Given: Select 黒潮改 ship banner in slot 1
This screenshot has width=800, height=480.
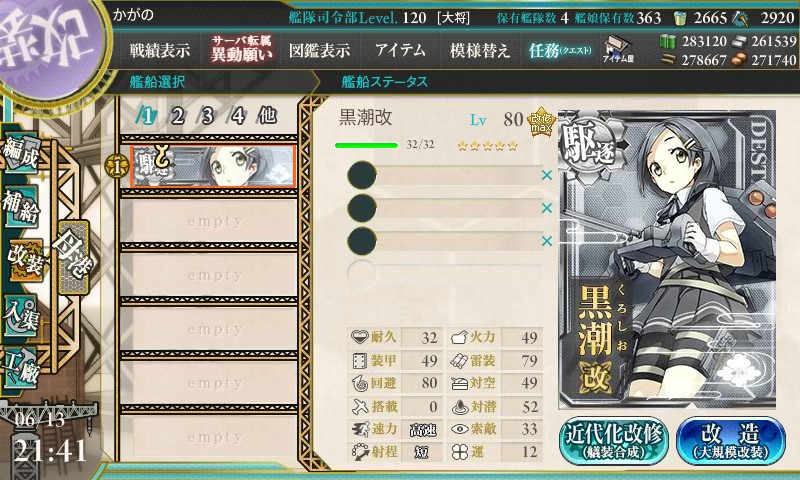Looking at the screenshot, I should [x=213, y=166].
